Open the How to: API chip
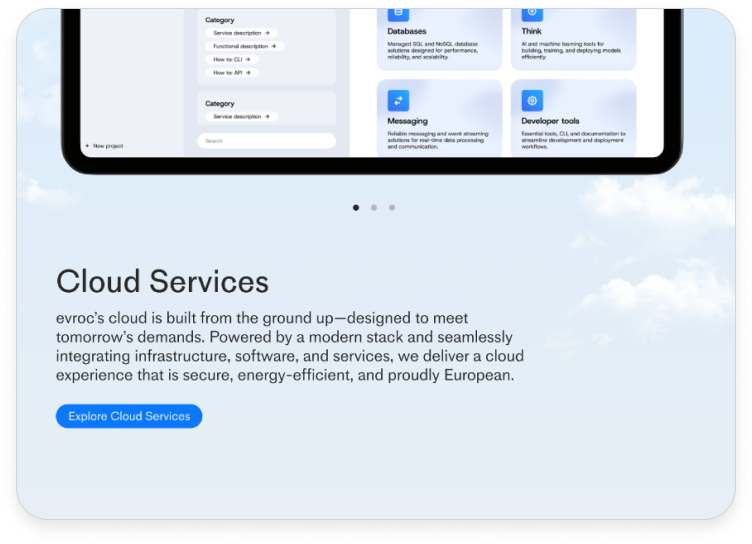This screenshot has width=752, height=544. click(x=232, y=73)
